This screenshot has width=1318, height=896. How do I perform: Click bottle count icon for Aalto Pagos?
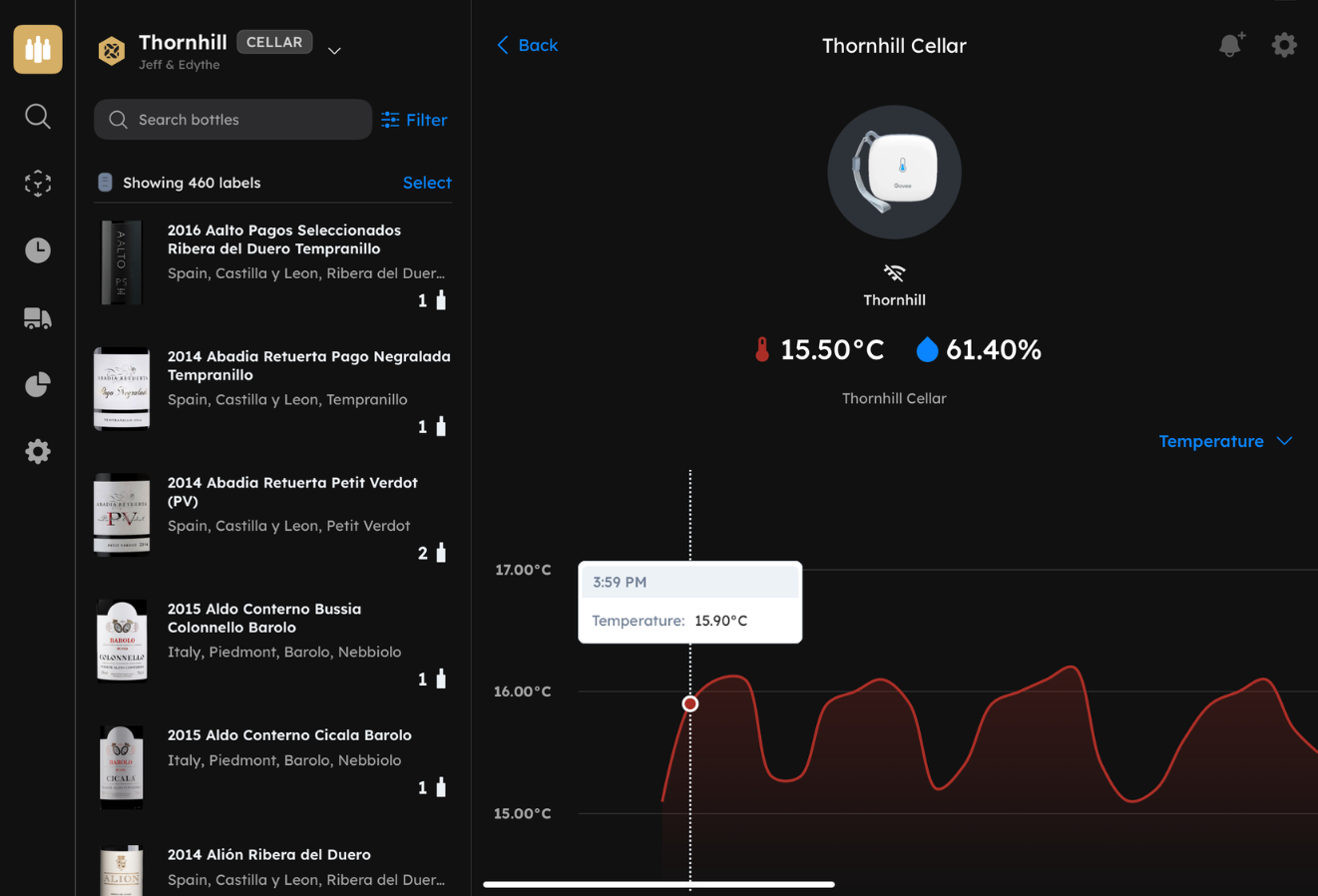tap(441, 299)
